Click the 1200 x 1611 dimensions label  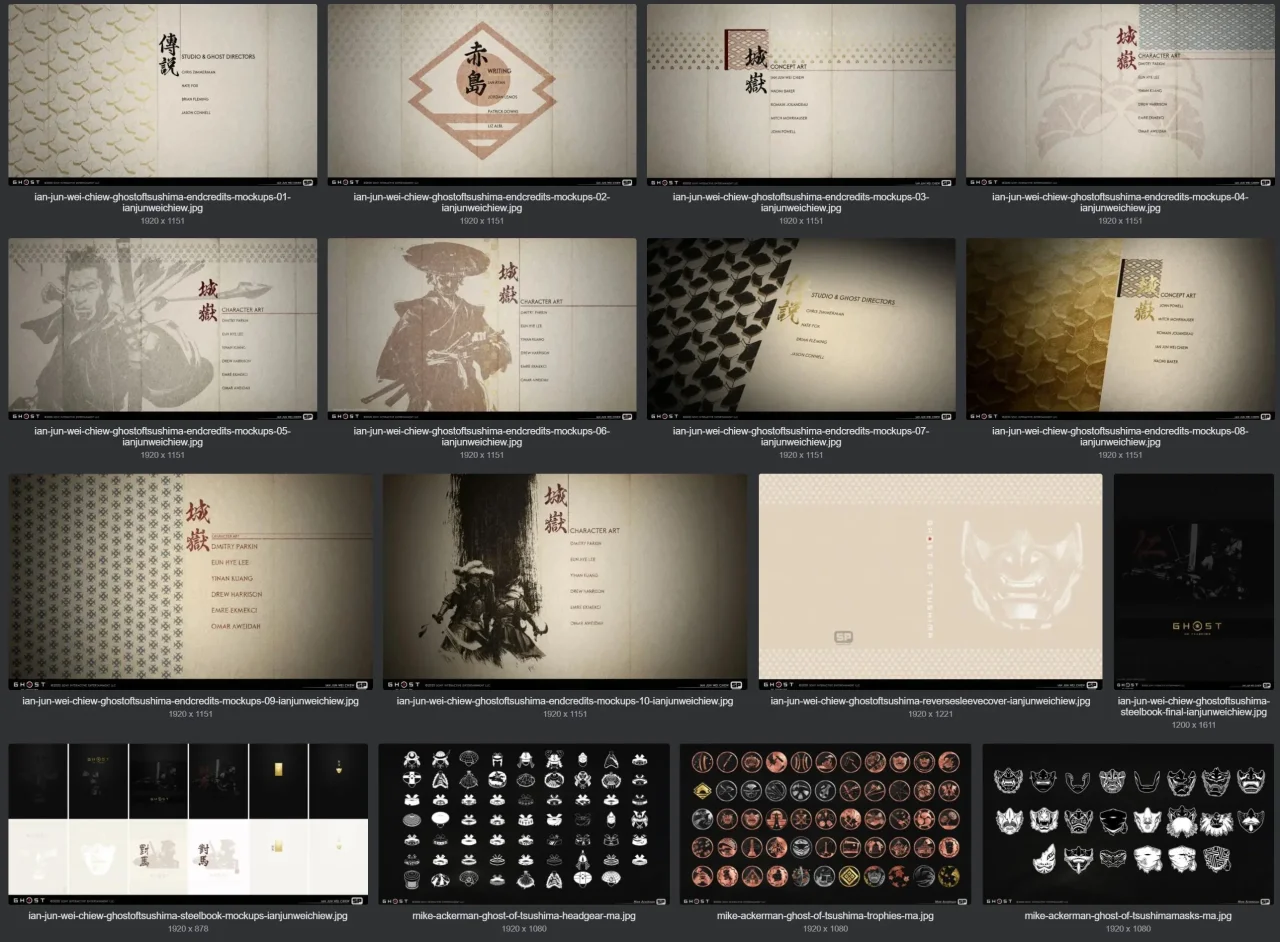pyautogui.click(x=1194, y=725)
